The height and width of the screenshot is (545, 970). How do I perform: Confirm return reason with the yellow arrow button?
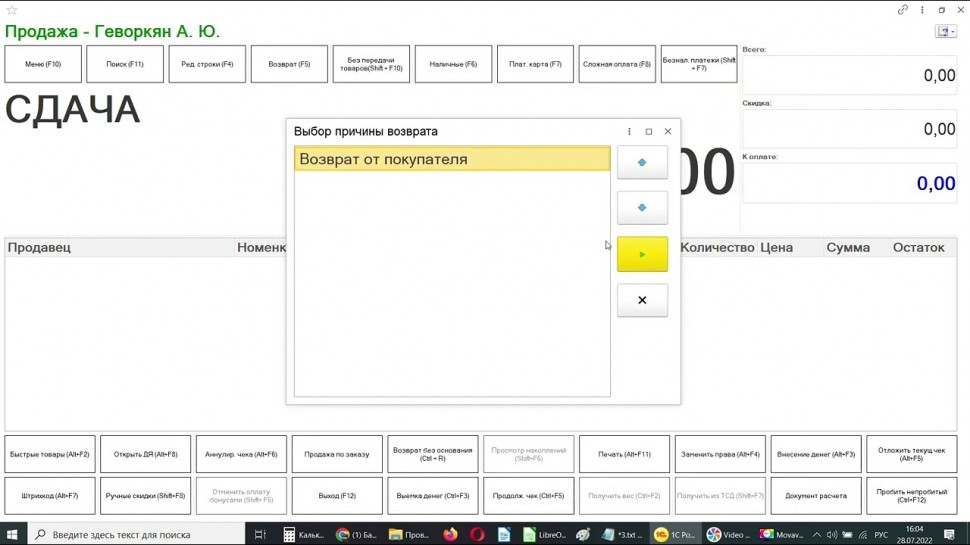tap(642, 255)
